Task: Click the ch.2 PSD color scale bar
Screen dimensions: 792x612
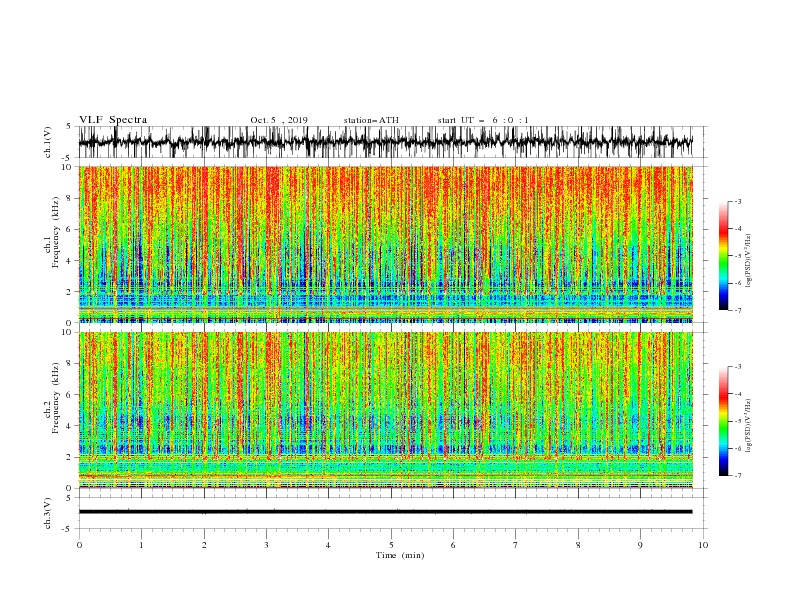Action: 723,421
